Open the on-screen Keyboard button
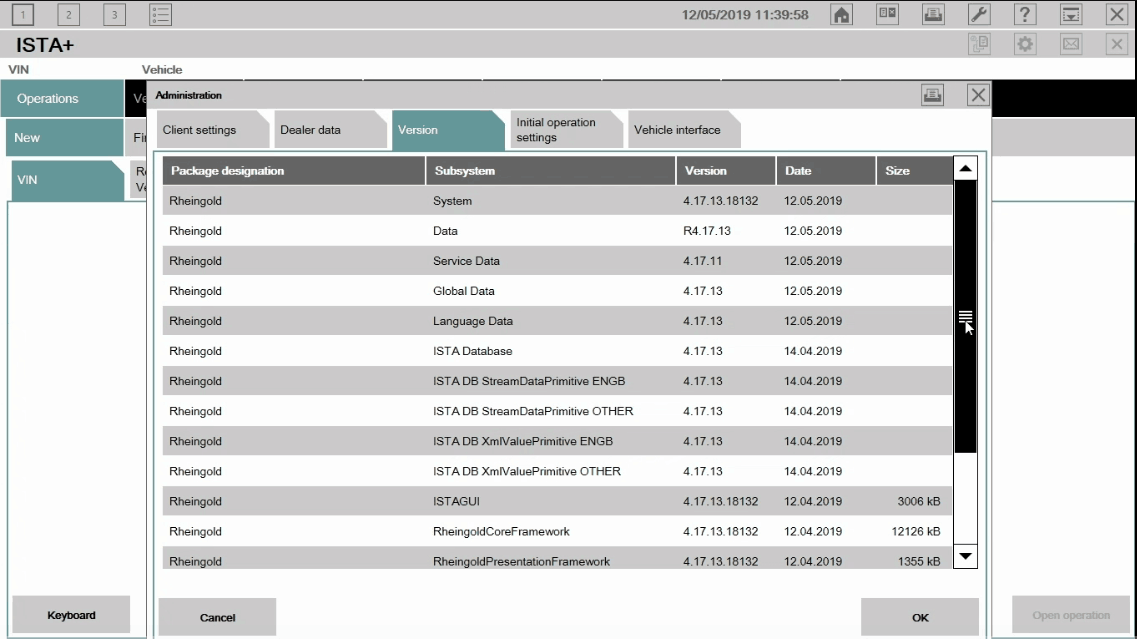The image size is (1137, 639). [71, 615]
